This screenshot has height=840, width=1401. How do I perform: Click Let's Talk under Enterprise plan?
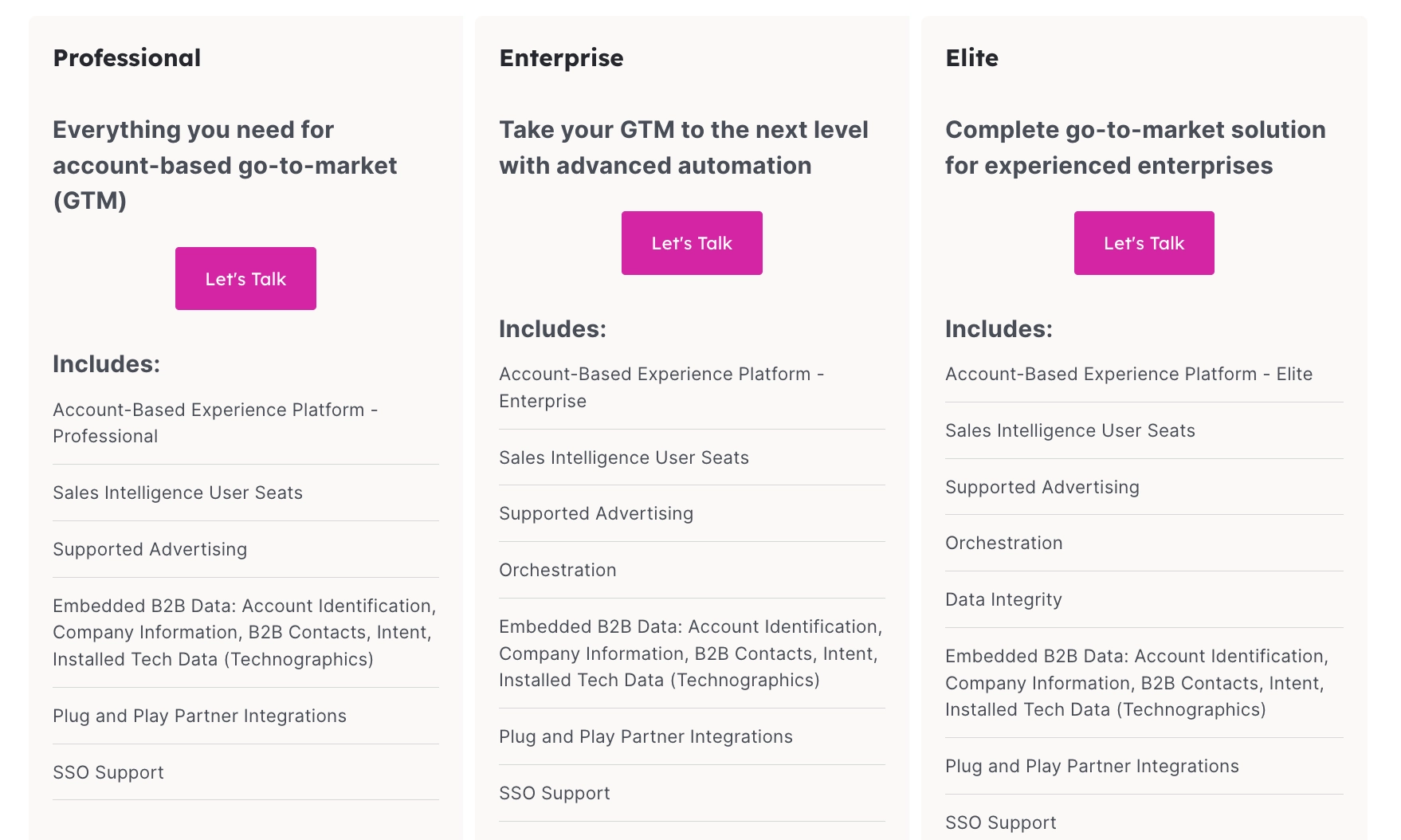[x=692, y=243]
